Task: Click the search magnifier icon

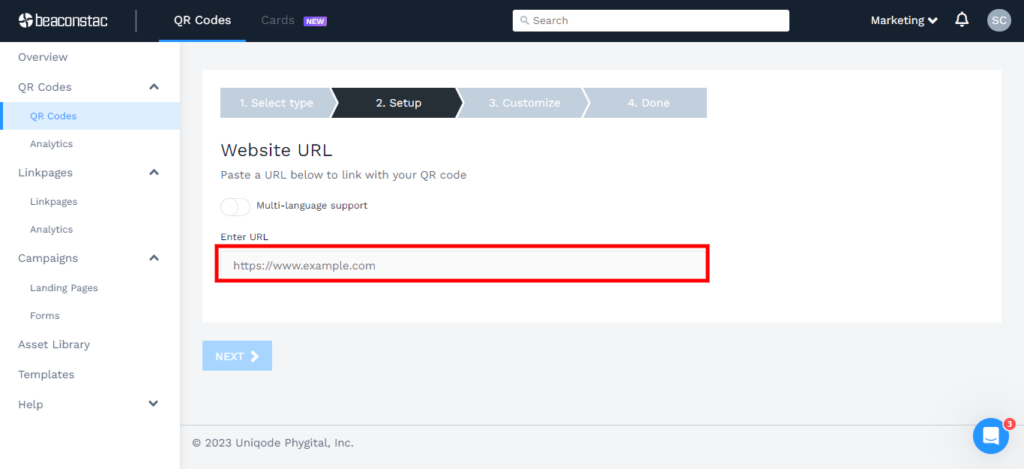Action: (524, 20)
